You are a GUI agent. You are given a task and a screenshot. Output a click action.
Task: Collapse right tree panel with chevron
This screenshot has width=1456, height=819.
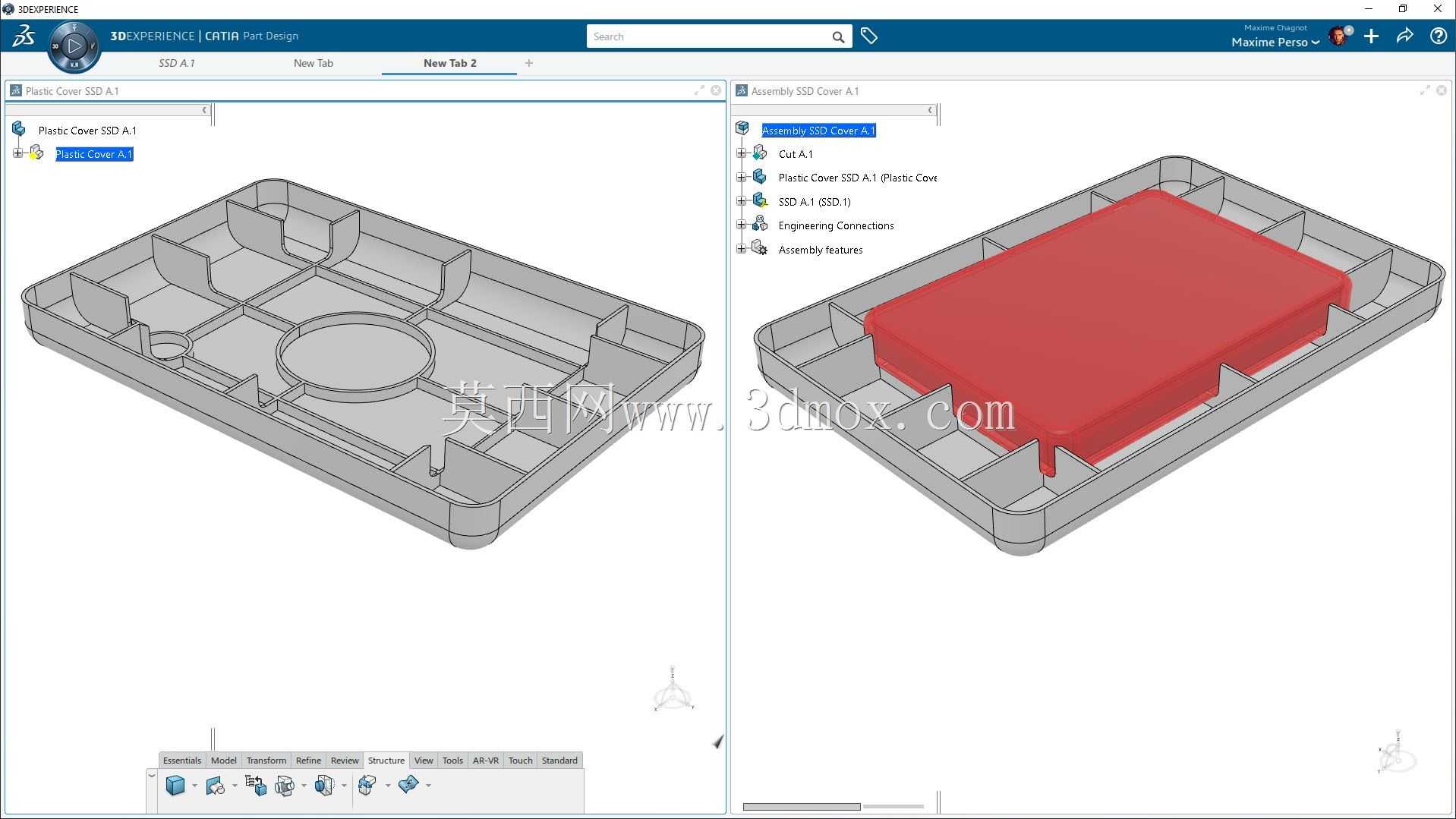[x=930, y=110]
